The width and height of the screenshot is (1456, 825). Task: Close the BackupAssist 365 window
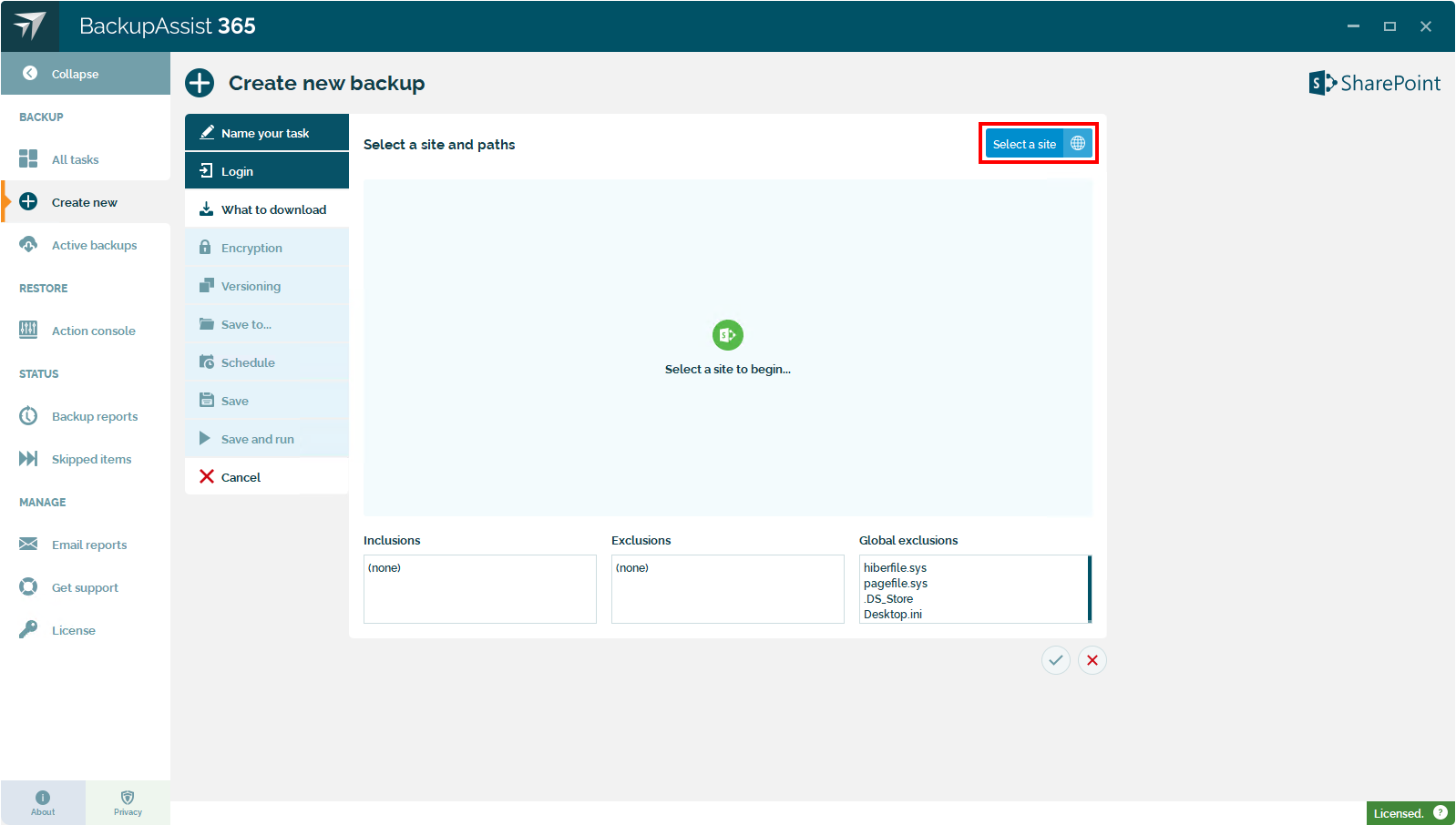pyautogui.click(x=1426, y=26)
